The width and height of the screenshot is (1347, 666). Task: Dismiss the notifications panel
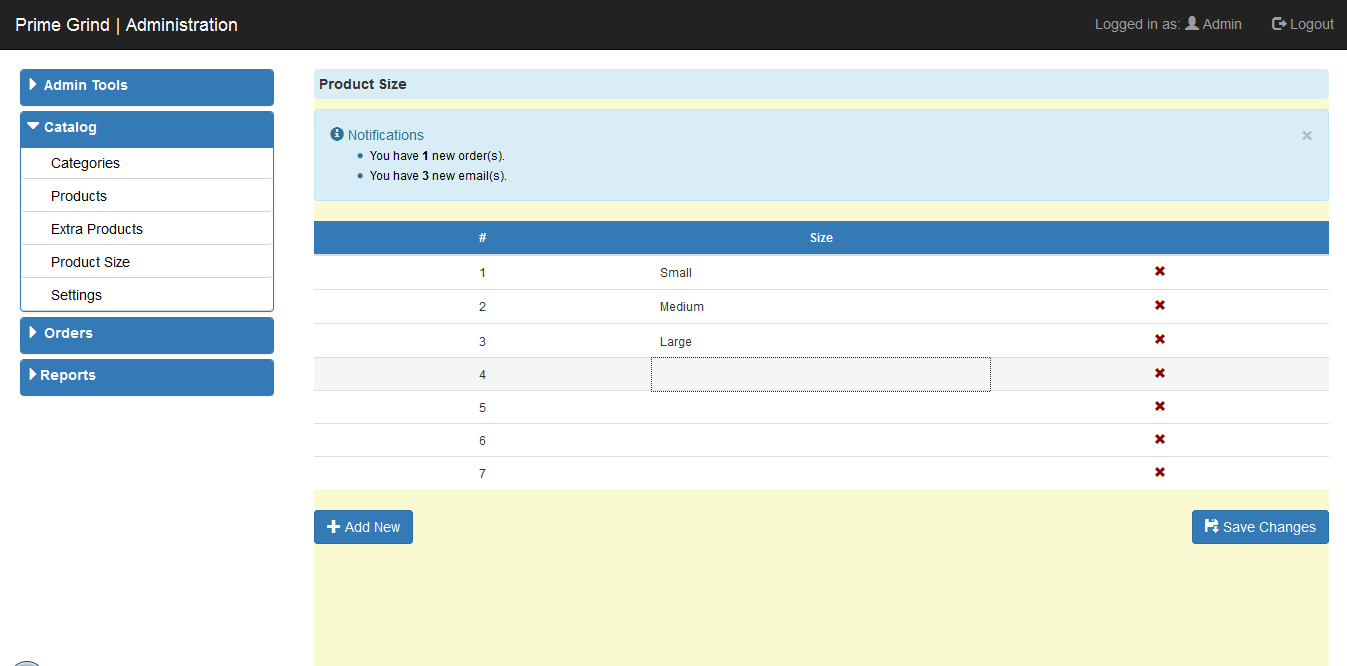tap(1306, 135)
